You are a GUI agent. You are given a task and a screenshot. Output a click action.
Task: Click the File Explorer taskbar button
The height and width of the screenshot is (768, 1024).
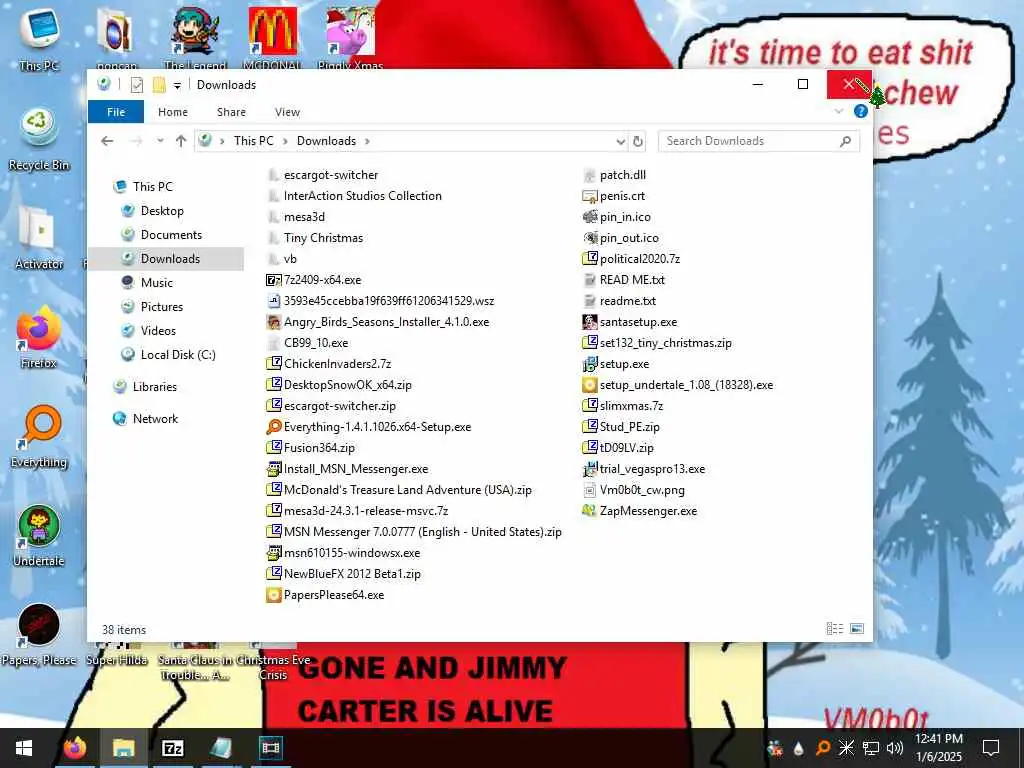click(123, 748)
